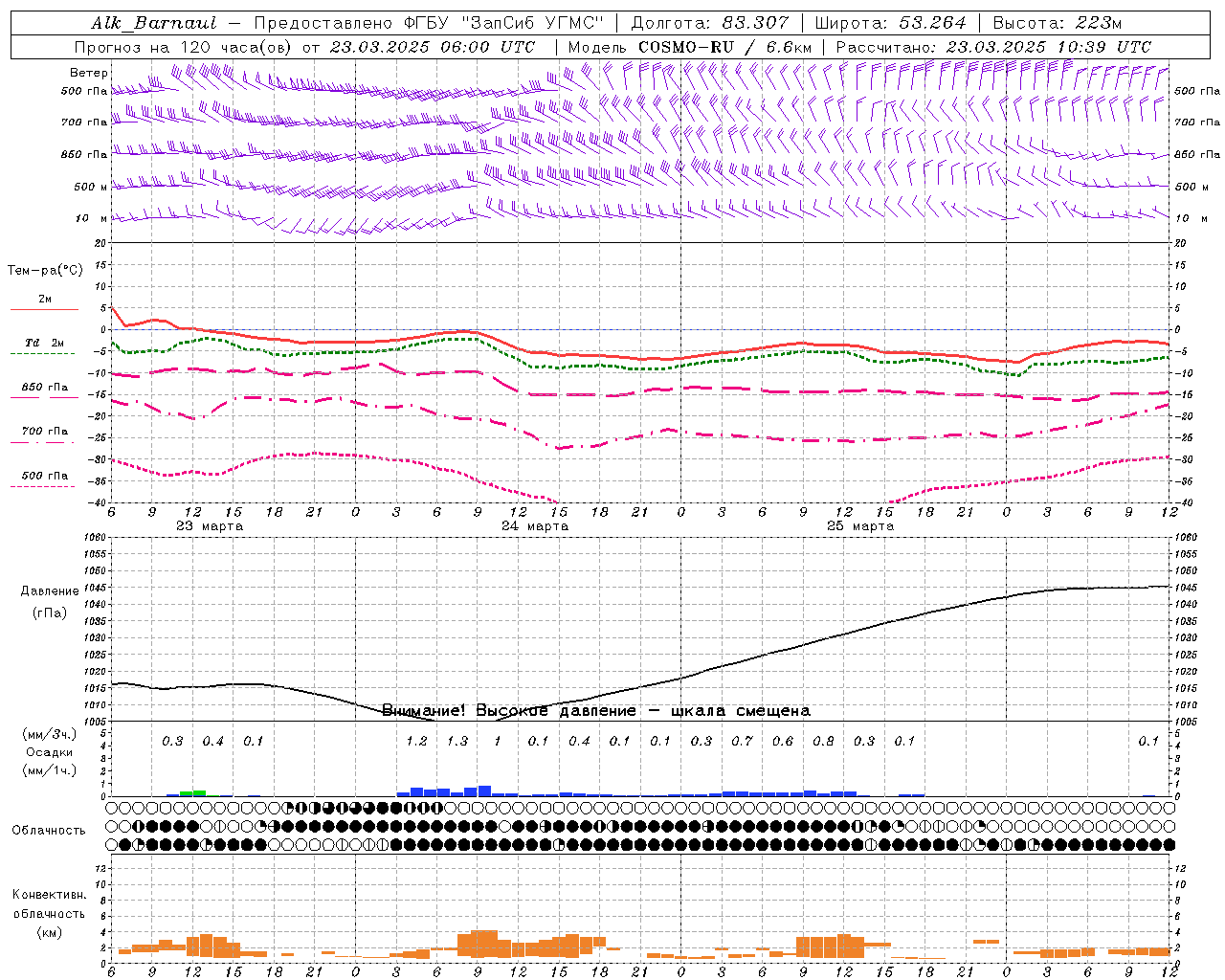Image resolution: width=1225 pixels, height=980 pixels.
Task: Click the '850 гПа' temperature legend entry
Action: pos(45,388)
